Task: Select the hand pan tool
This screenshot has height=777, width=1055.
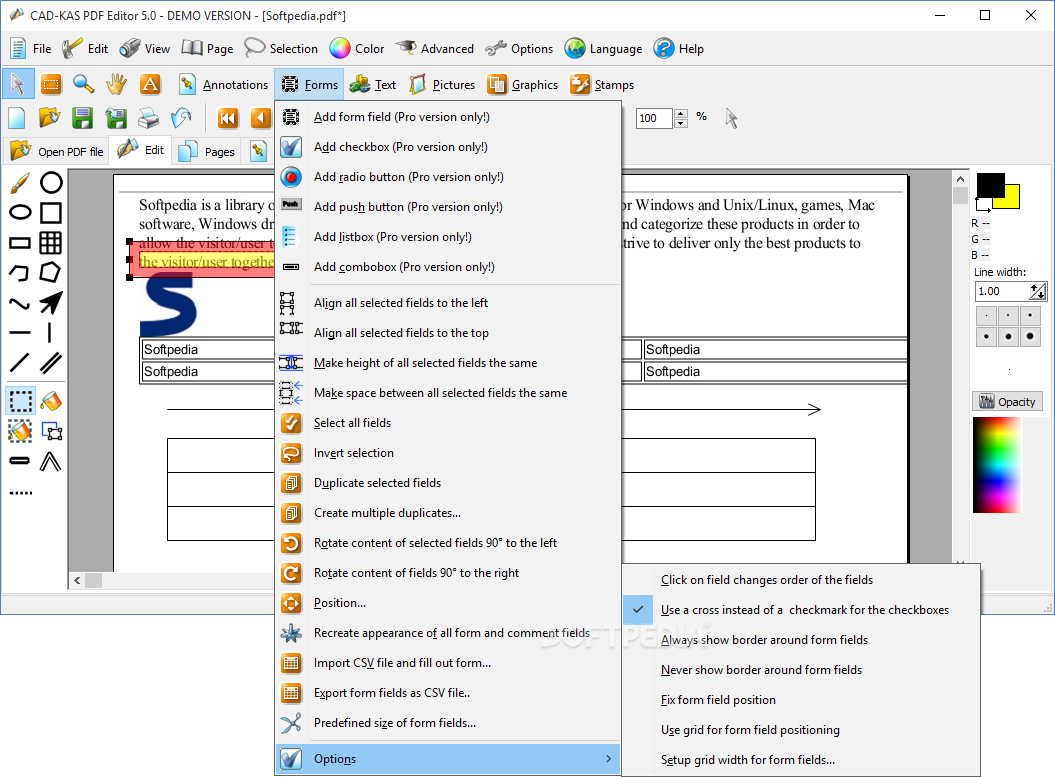Action: point(116,84)
